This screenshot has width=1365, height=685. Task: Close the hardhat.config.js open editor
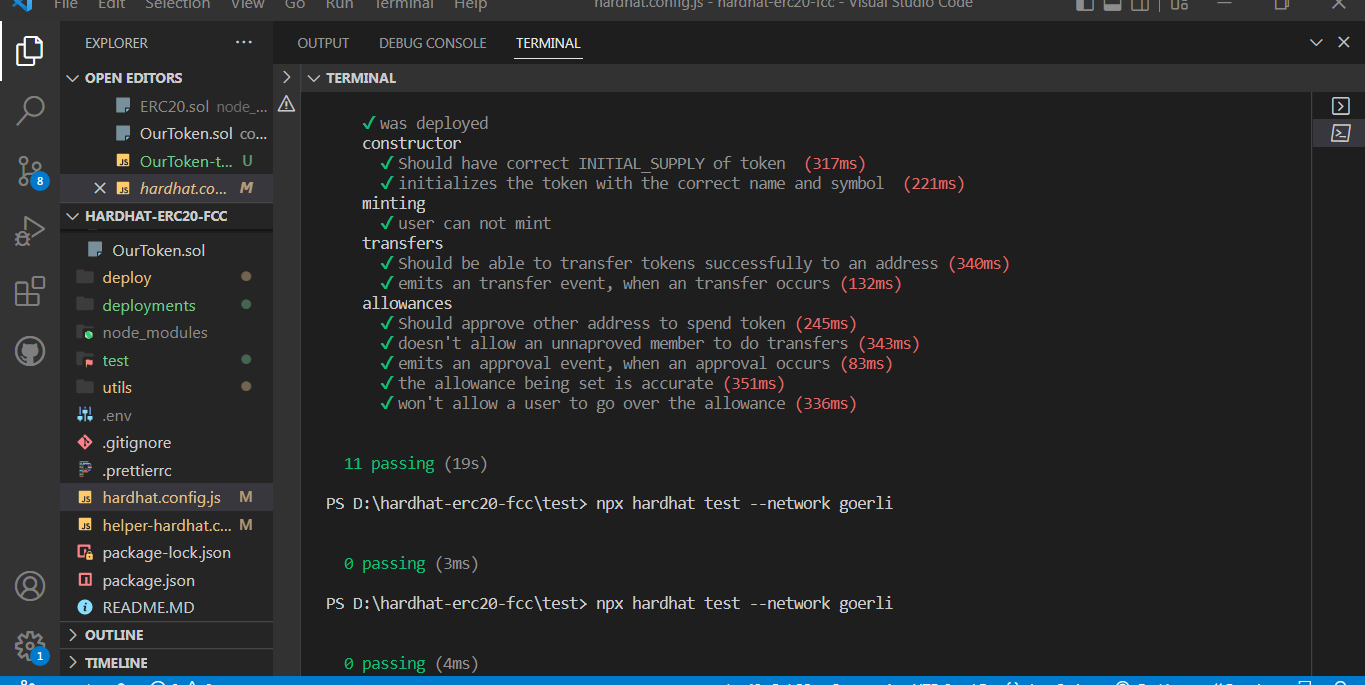pyautogui.click(x=100, y=188)
